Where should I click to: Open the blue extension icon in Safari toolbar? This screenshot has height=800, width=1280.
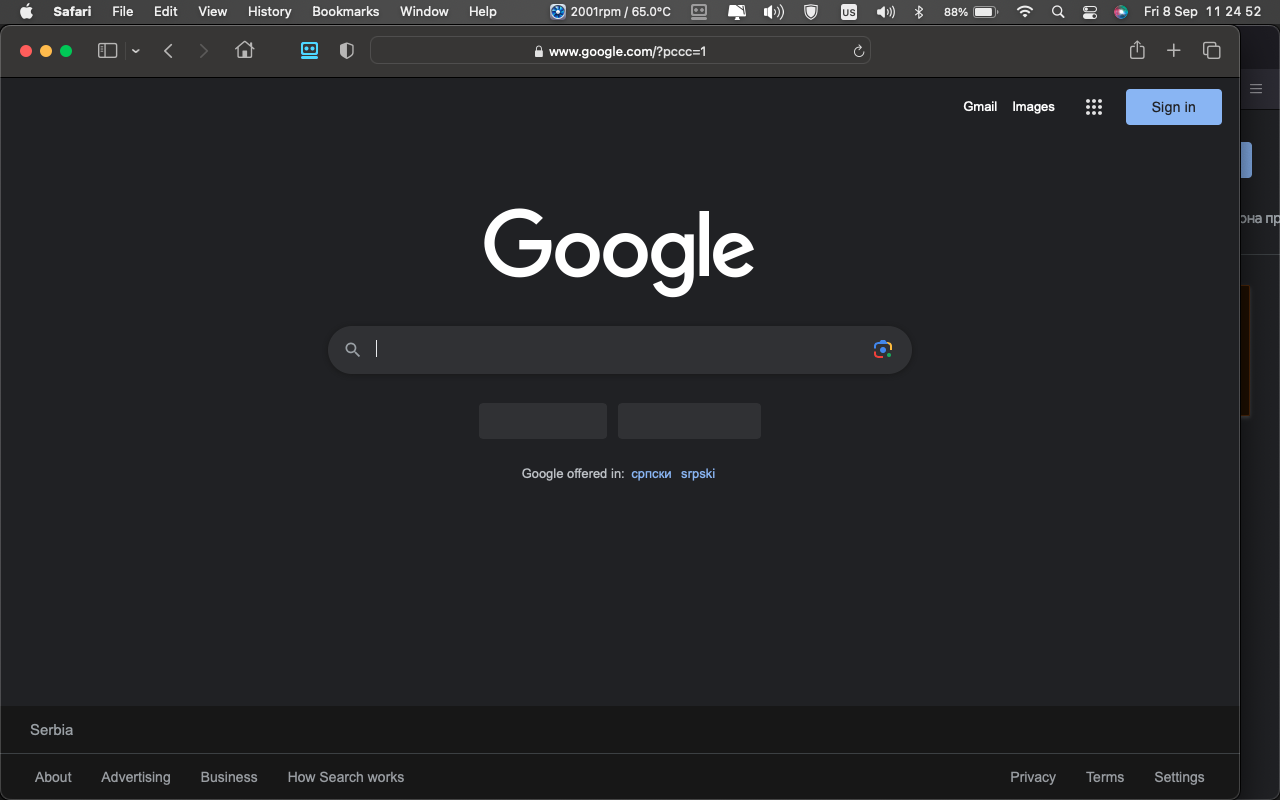[310, 51]
